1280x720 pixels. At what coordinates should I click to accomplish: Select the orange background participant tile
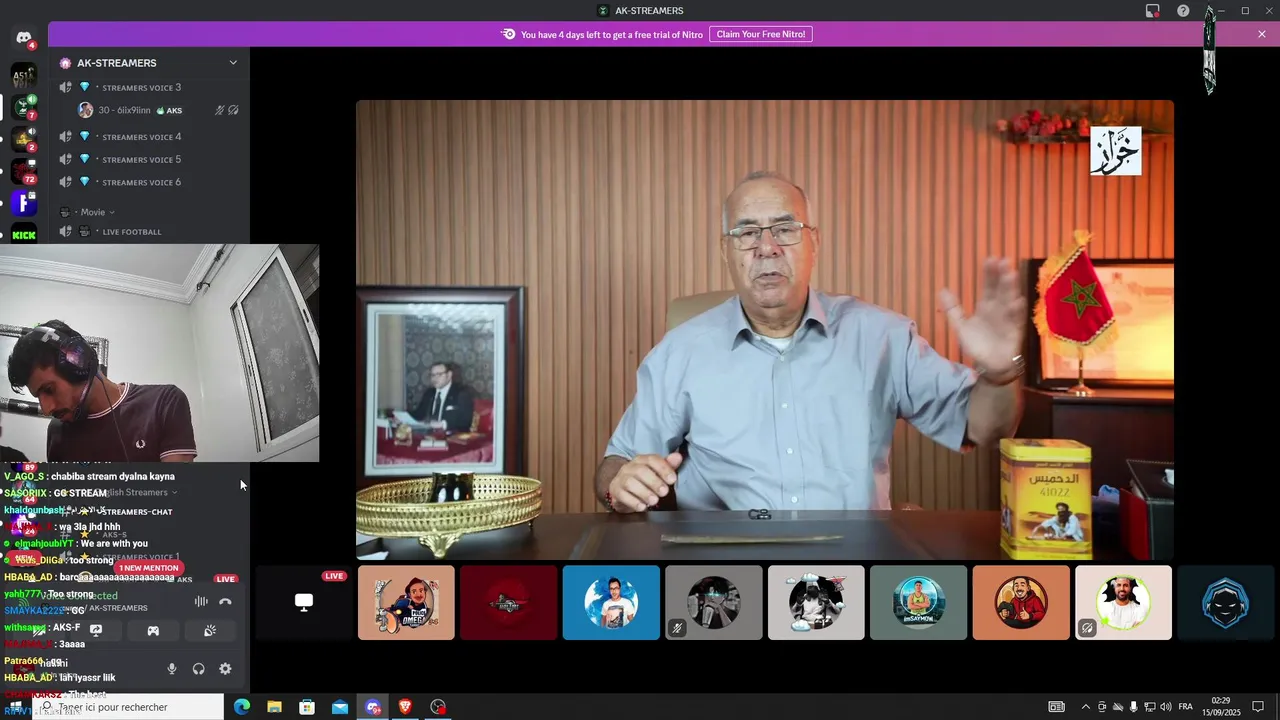[x=1021, y=602]
